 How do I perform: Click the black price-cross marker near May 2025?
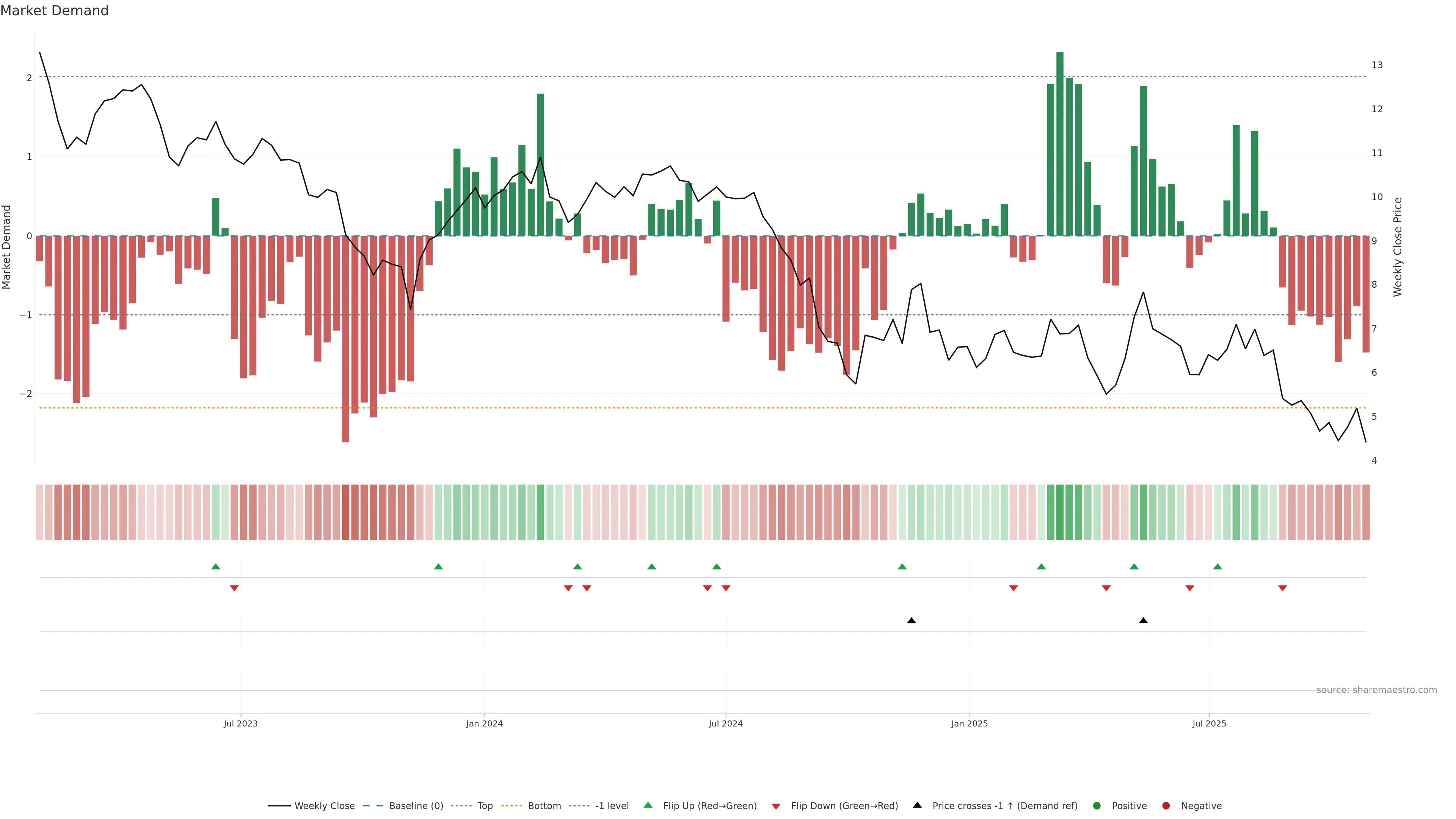(1143, 621)
